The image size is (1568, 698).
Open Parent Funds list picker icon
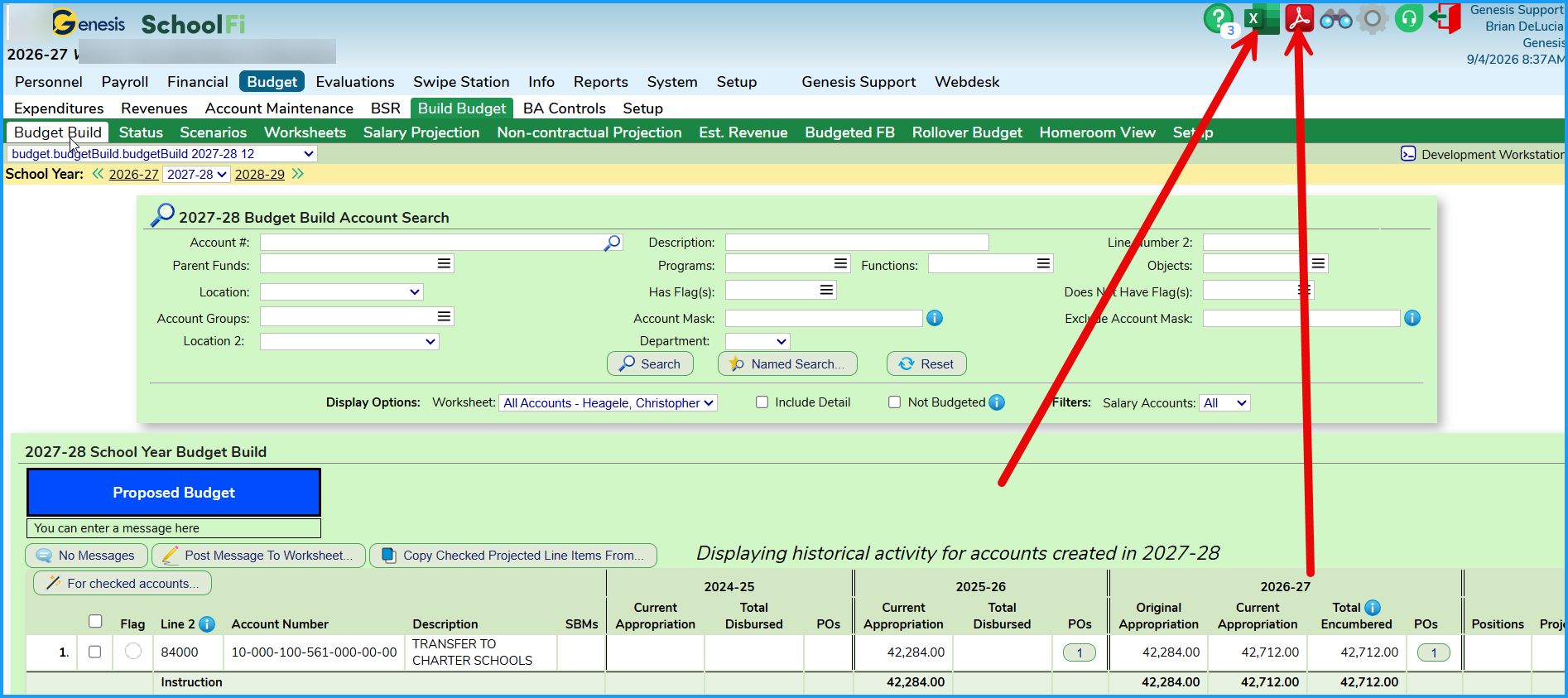[x=445, y=263]
